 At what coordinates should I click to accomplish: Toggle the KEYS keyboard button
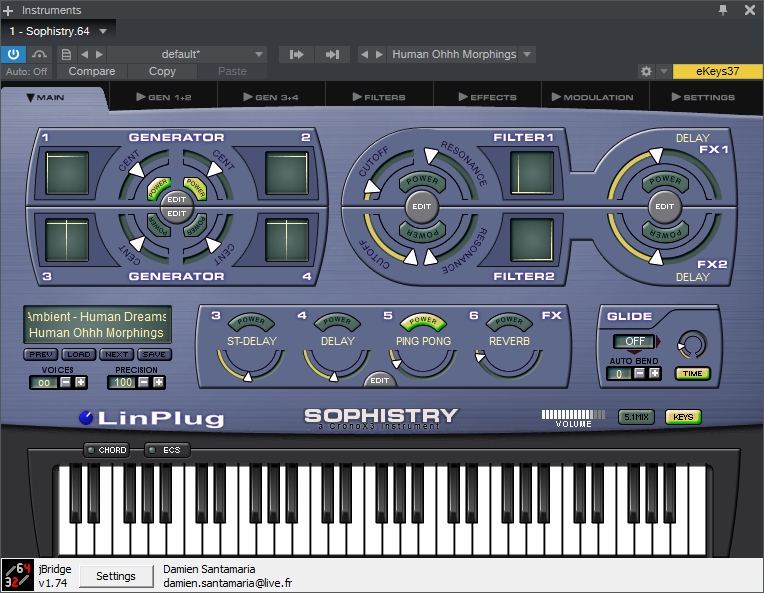[683, 417]
